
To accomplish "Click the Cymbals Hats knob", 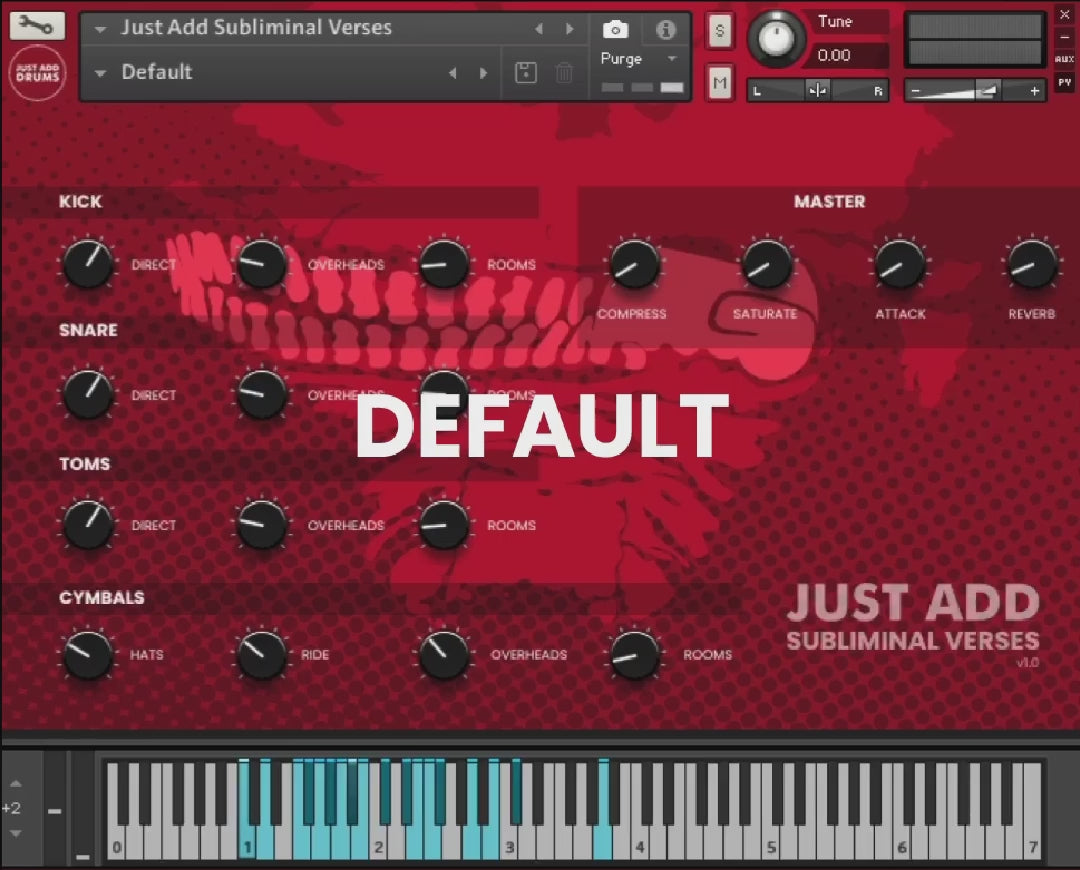I will [88, 654].
